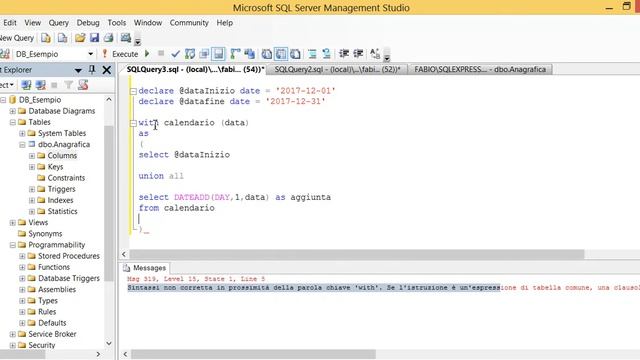Click the second new-query document icon
The image size is (640, 360).
click(62, 38)
